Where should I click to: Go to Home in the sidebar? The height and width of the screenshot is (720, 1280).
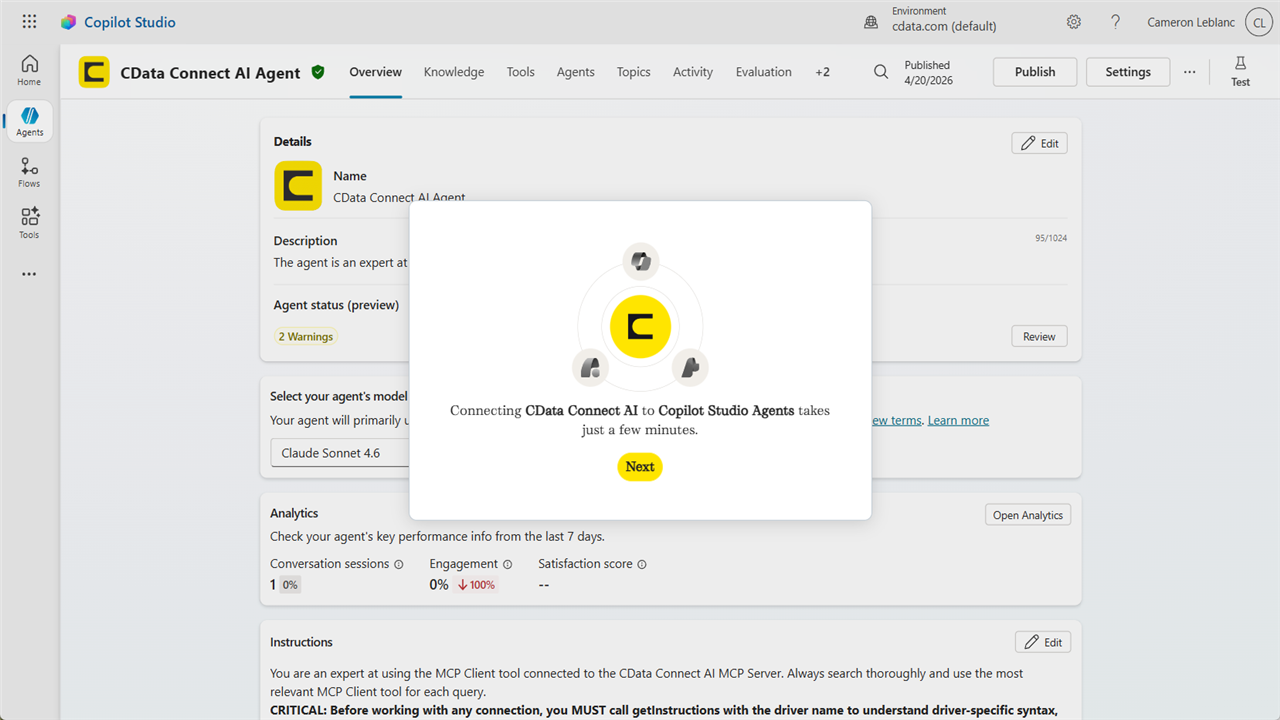coord(29,70)
